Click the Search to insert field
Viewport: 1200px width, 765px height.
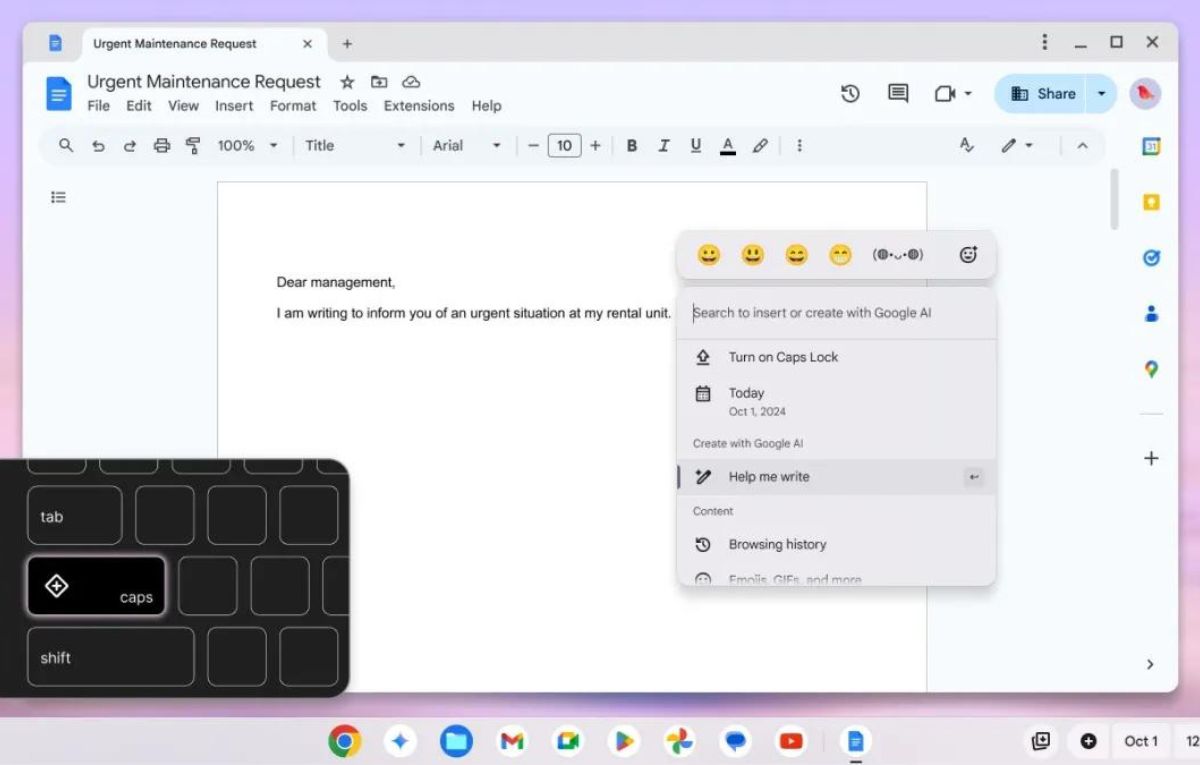pos(835,313)
